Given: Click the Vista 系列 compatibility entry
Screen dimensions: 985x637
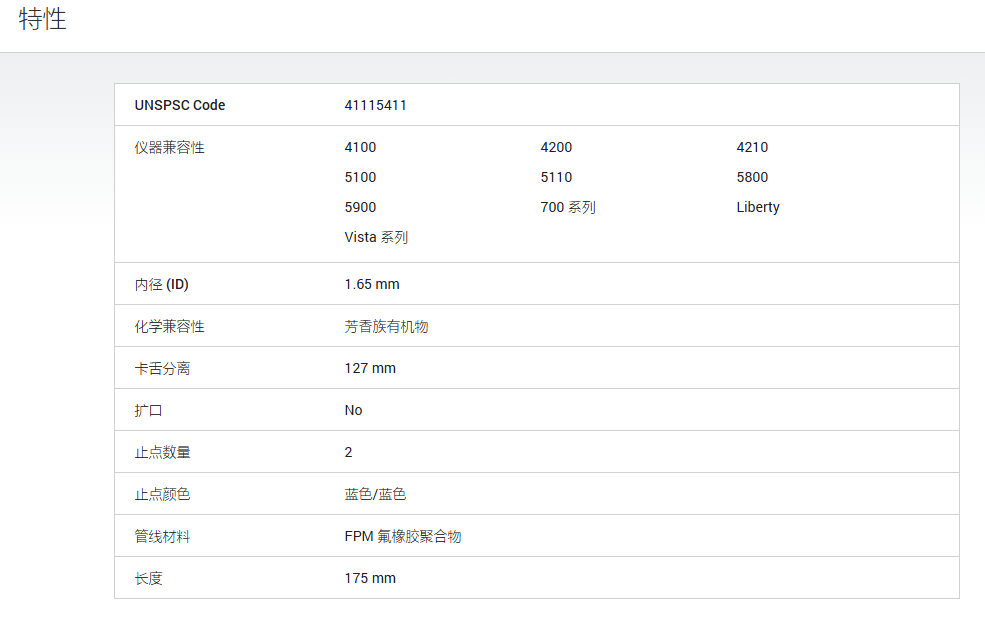Looking at the screenshot, I should (x=376, y=237).
